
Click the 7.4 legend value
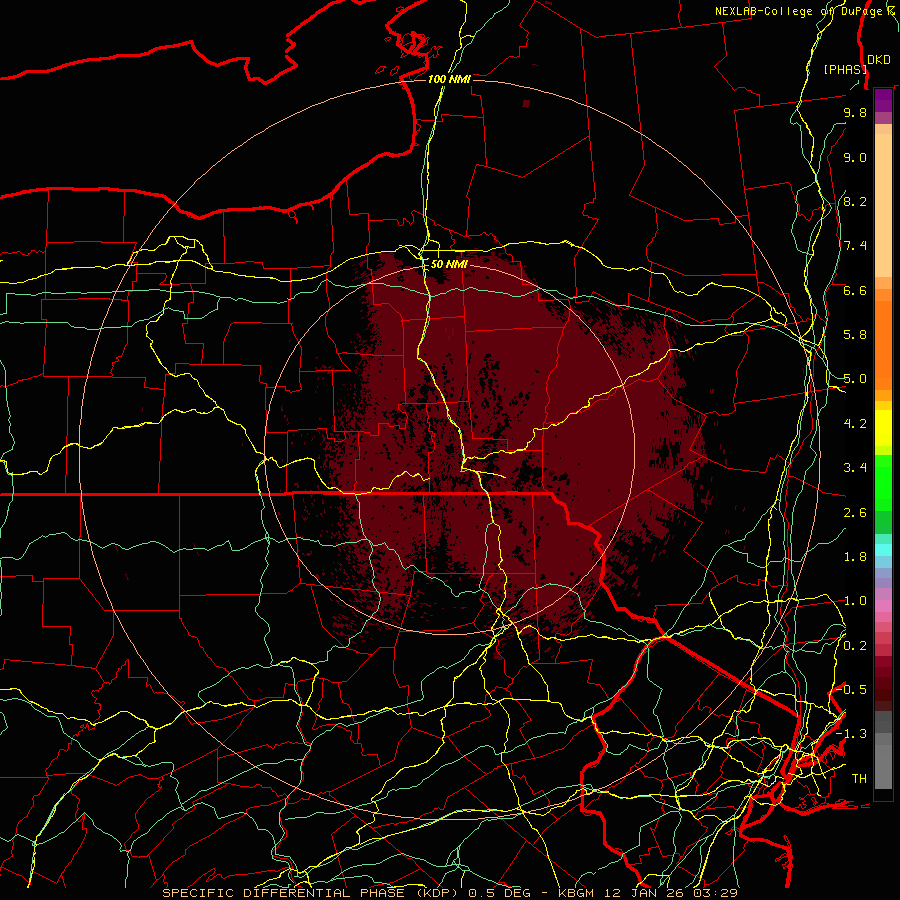click(x=855, y=246)
